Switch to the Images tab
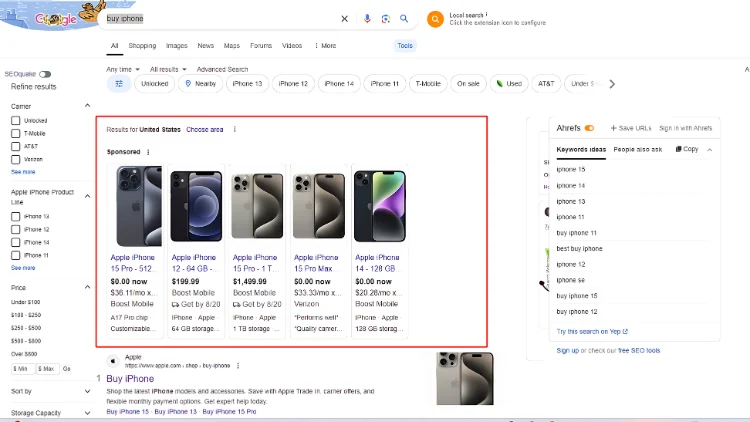This screenshot has height=422, width=750. [x=176, y=45]
